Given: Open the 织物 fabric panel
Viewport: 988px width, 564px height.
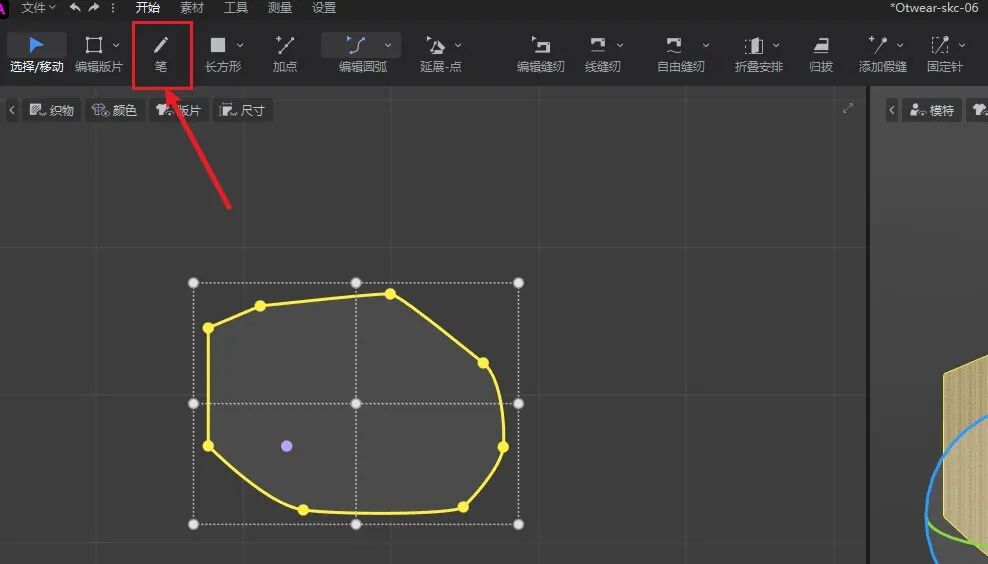Looking at the screenshot, I should (x=52, y=110).
